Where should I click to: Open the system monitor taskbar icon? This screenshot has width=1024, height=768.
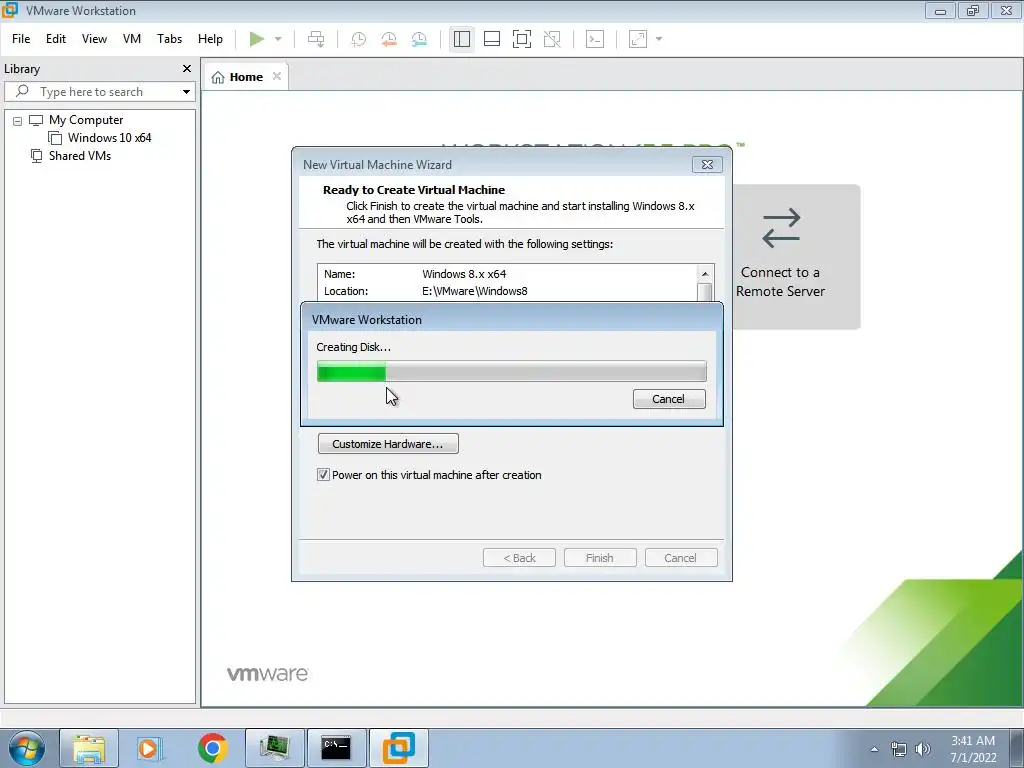point(275,748)
